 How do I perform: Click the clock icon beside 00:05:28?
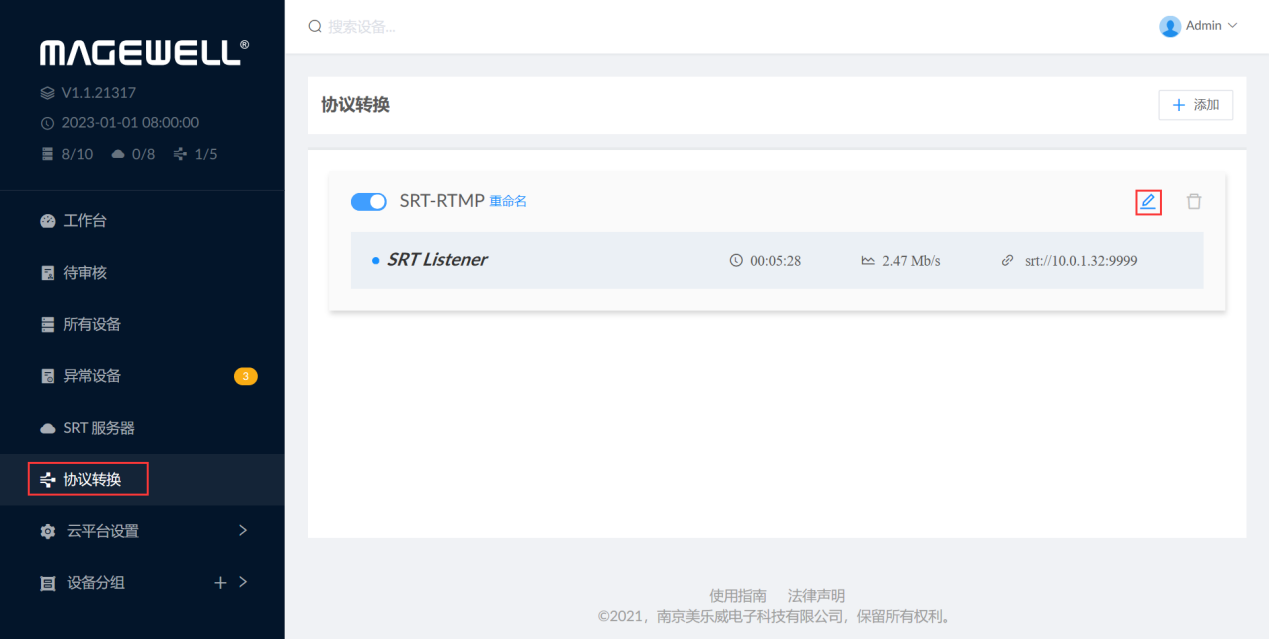tap(737, 261)
